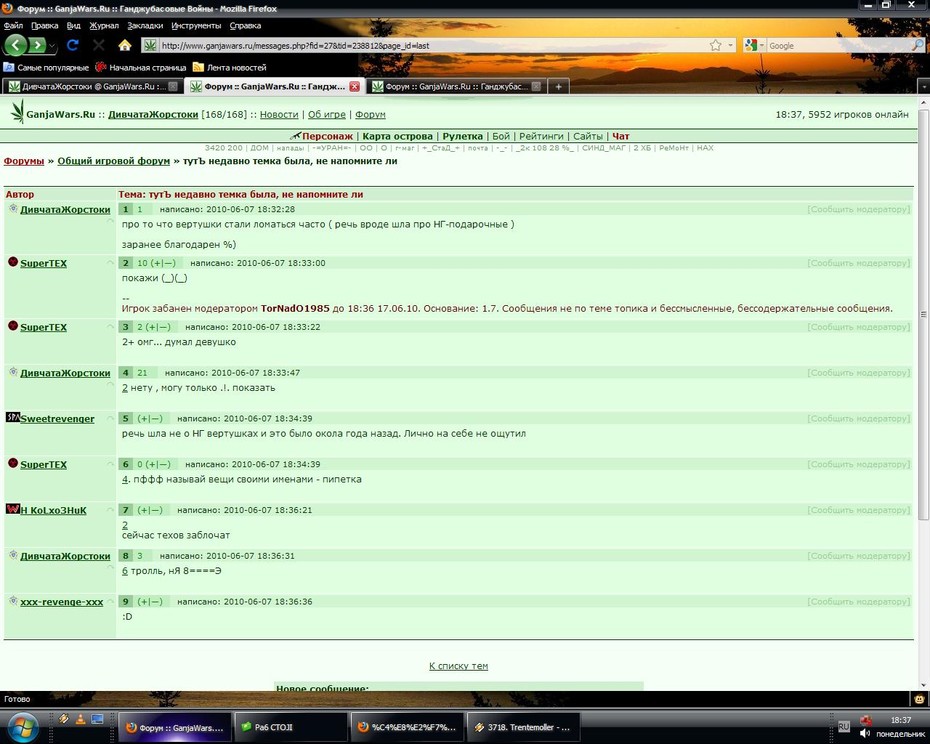Open the Windows Start orb
The width and height of the screenshot is (930, 744).
click(24, 727)
